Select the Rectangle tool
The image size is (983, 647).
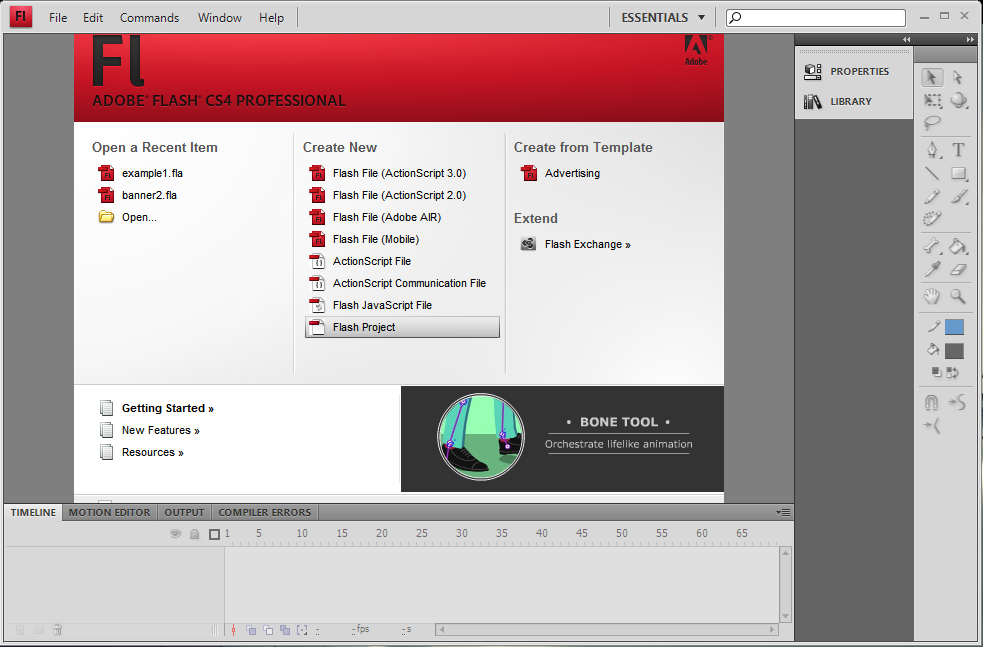[x=958, y=173]
